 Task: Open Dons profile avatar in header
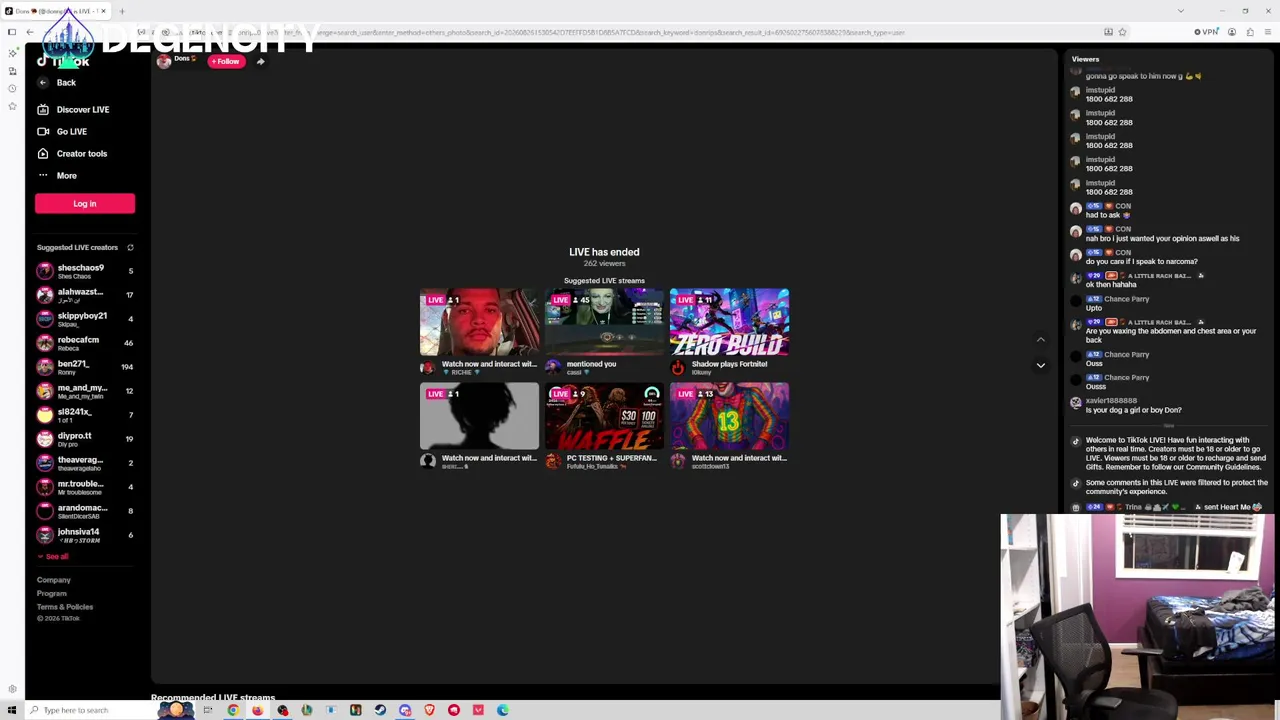click(164, 62)
